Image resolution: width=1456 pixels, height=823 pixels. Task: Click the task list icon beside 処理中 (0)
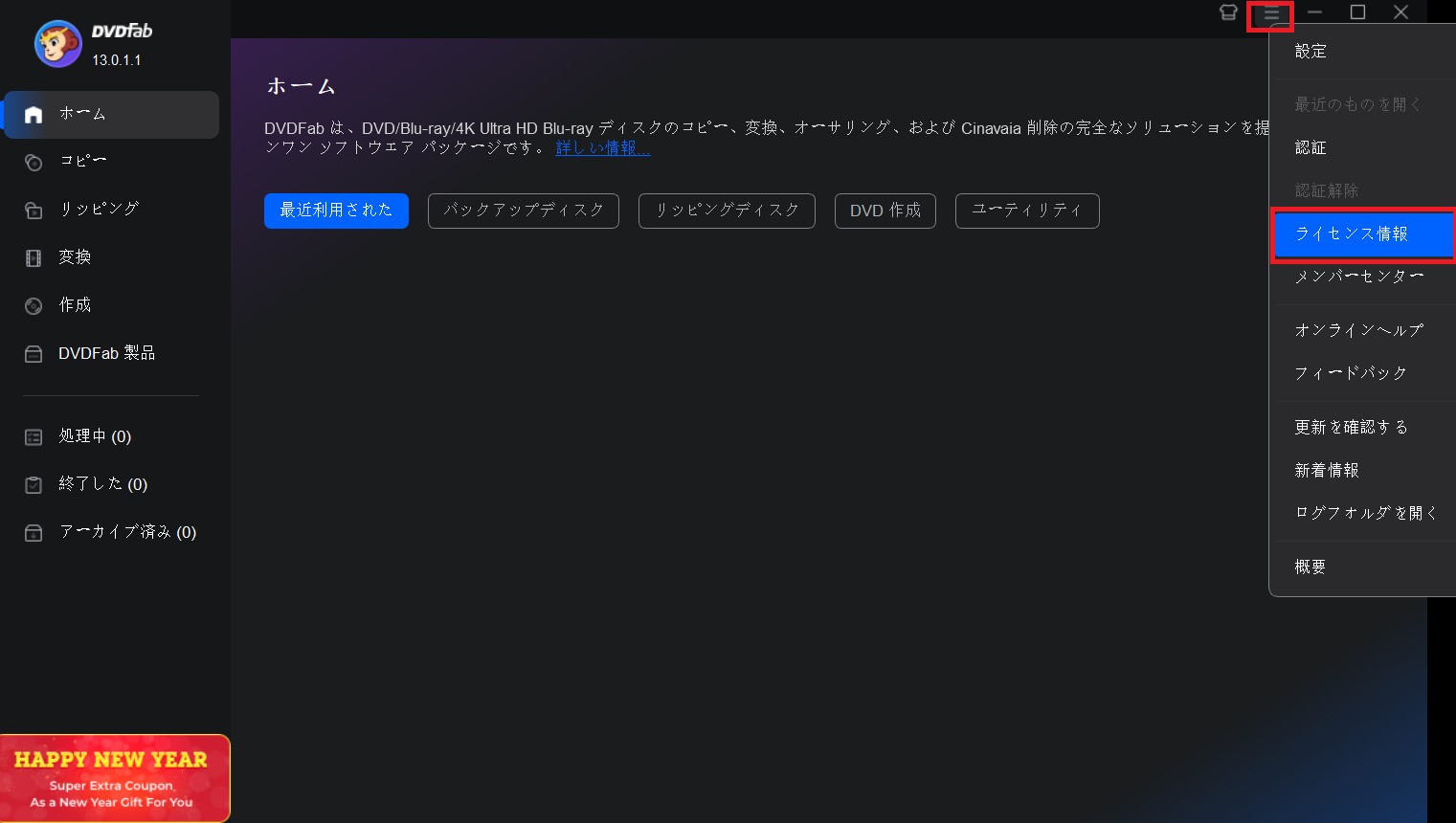pyautogui.click(x=34, y=437)
